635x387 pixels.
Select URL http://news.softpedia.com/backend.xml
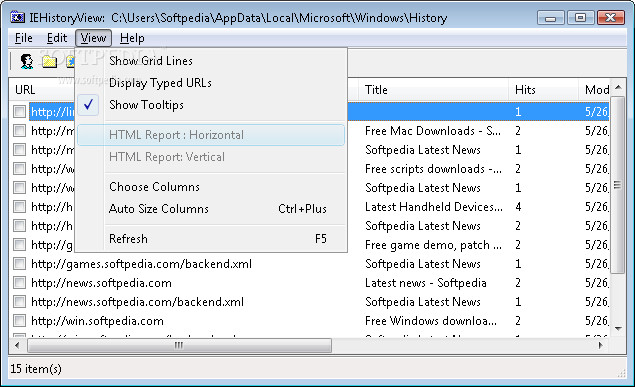(137, 302)
